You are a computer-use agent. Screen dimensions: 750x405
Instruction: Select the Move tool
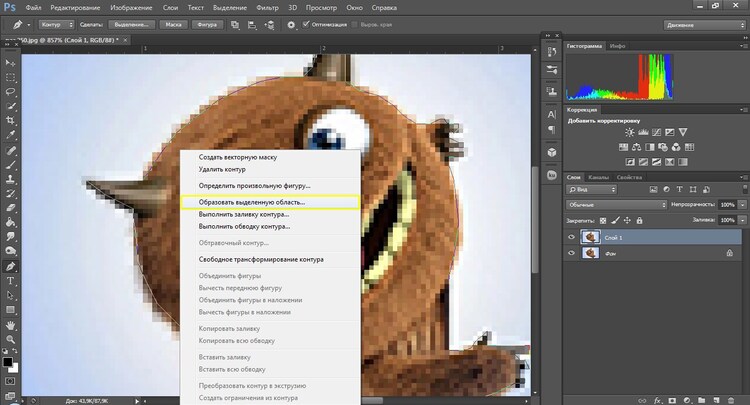tap(10, 63)
